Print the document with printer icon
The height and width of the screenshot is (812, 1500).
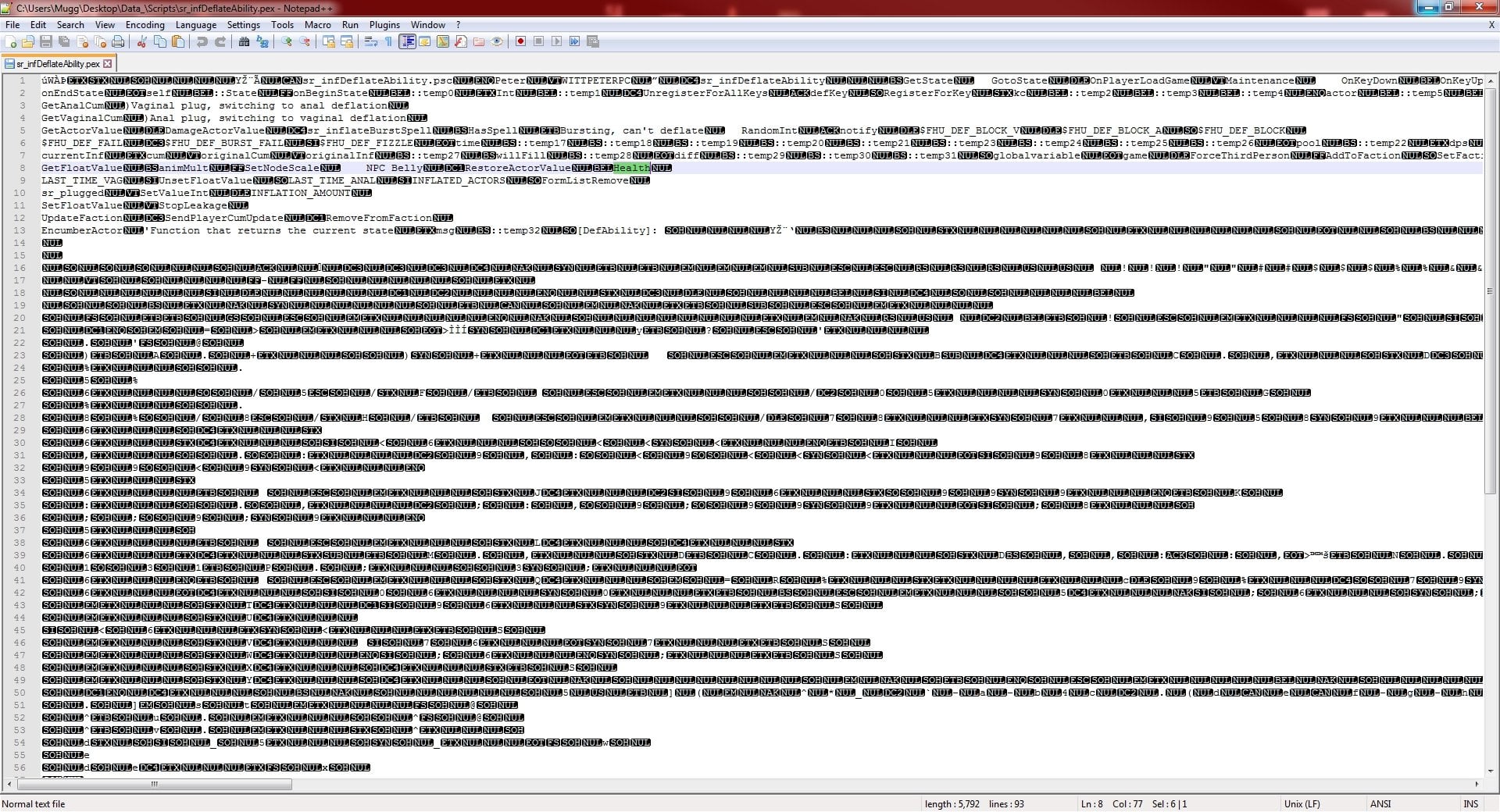pos(118,41)
